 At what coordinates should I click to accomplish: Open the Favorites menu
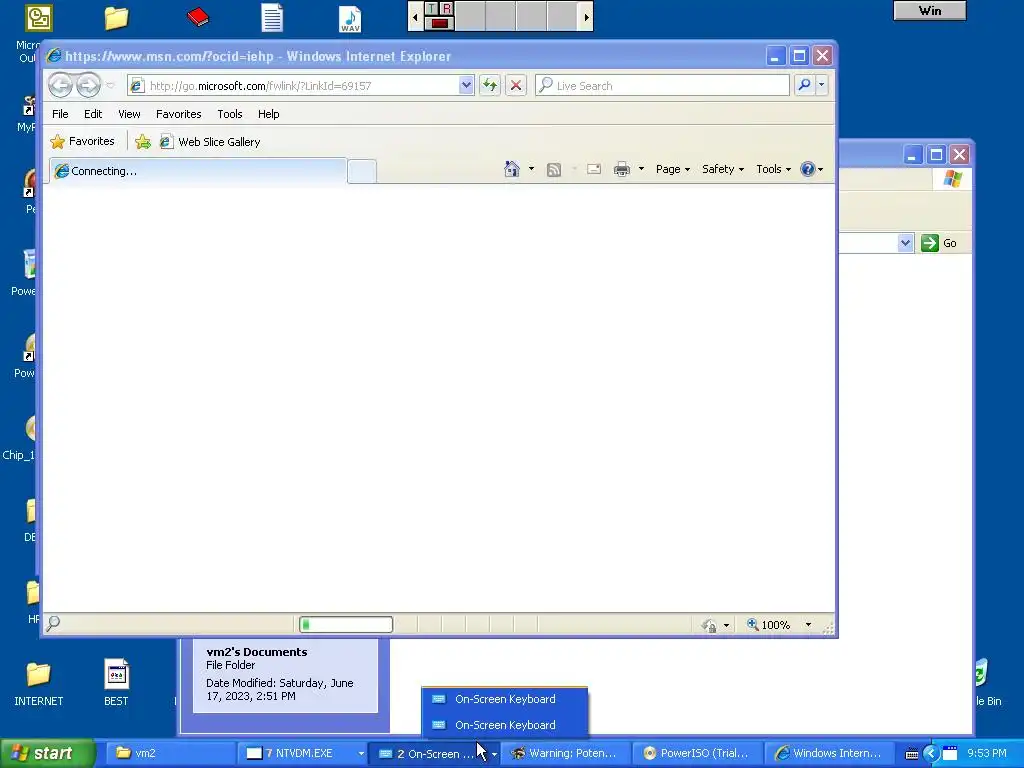click(178, 114)
